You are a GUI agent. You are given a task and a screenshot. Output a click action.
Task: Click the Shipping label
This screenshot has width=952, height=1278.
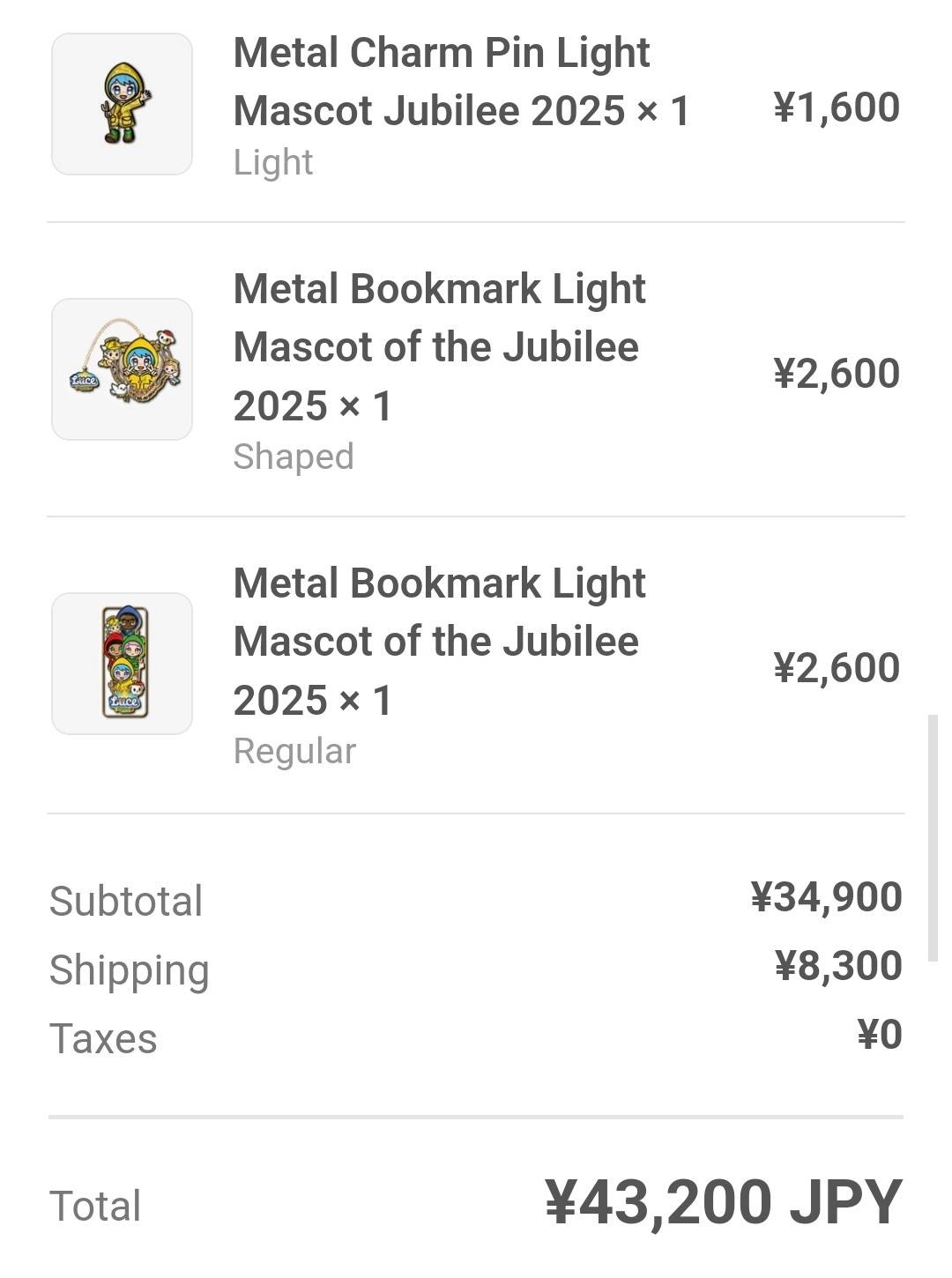click(130, 970)
